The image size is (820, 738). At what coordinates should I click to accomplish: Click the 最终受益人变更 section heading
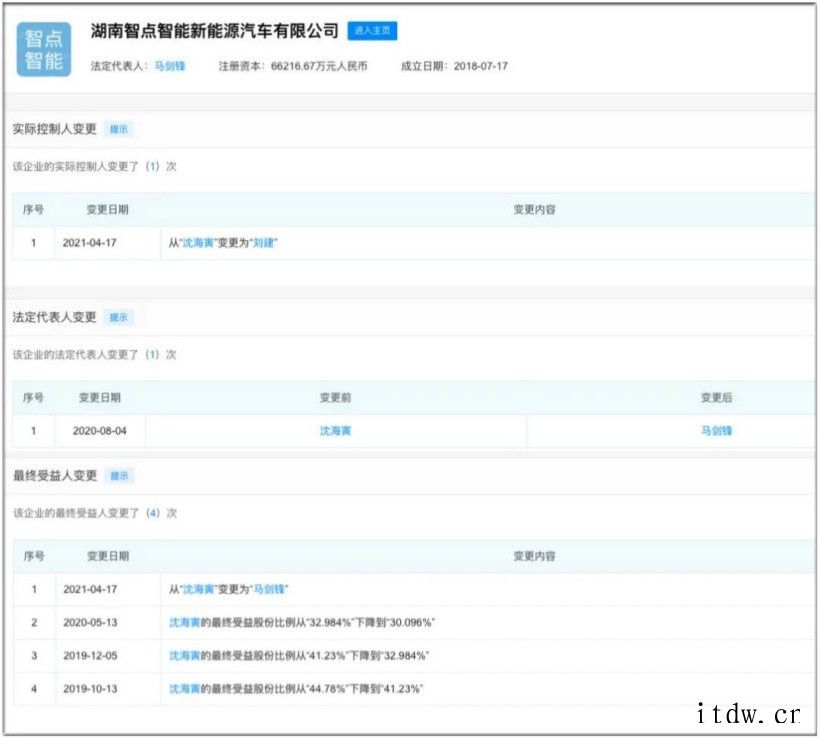click(55, 476)
